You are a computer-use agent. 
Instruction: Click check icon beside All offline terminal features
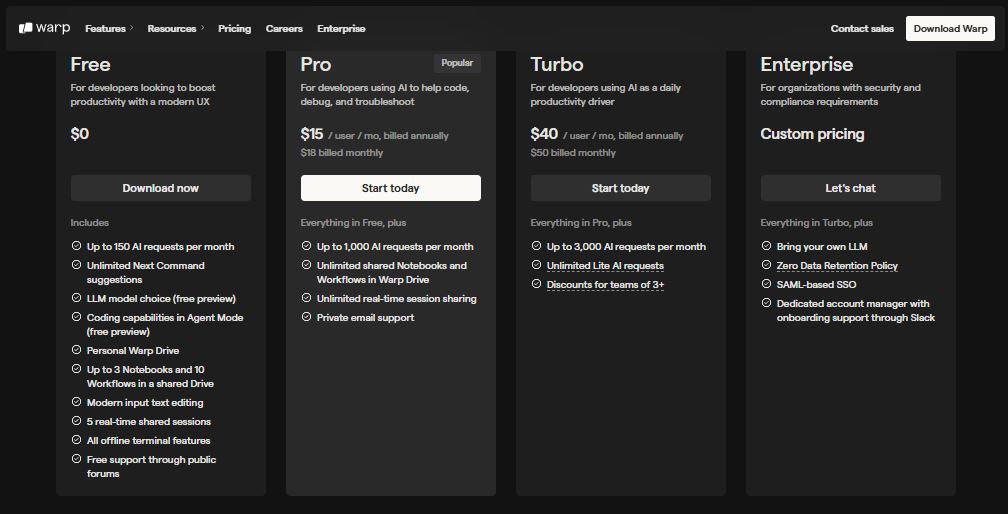pyautogui.click(x=76, y=439)
